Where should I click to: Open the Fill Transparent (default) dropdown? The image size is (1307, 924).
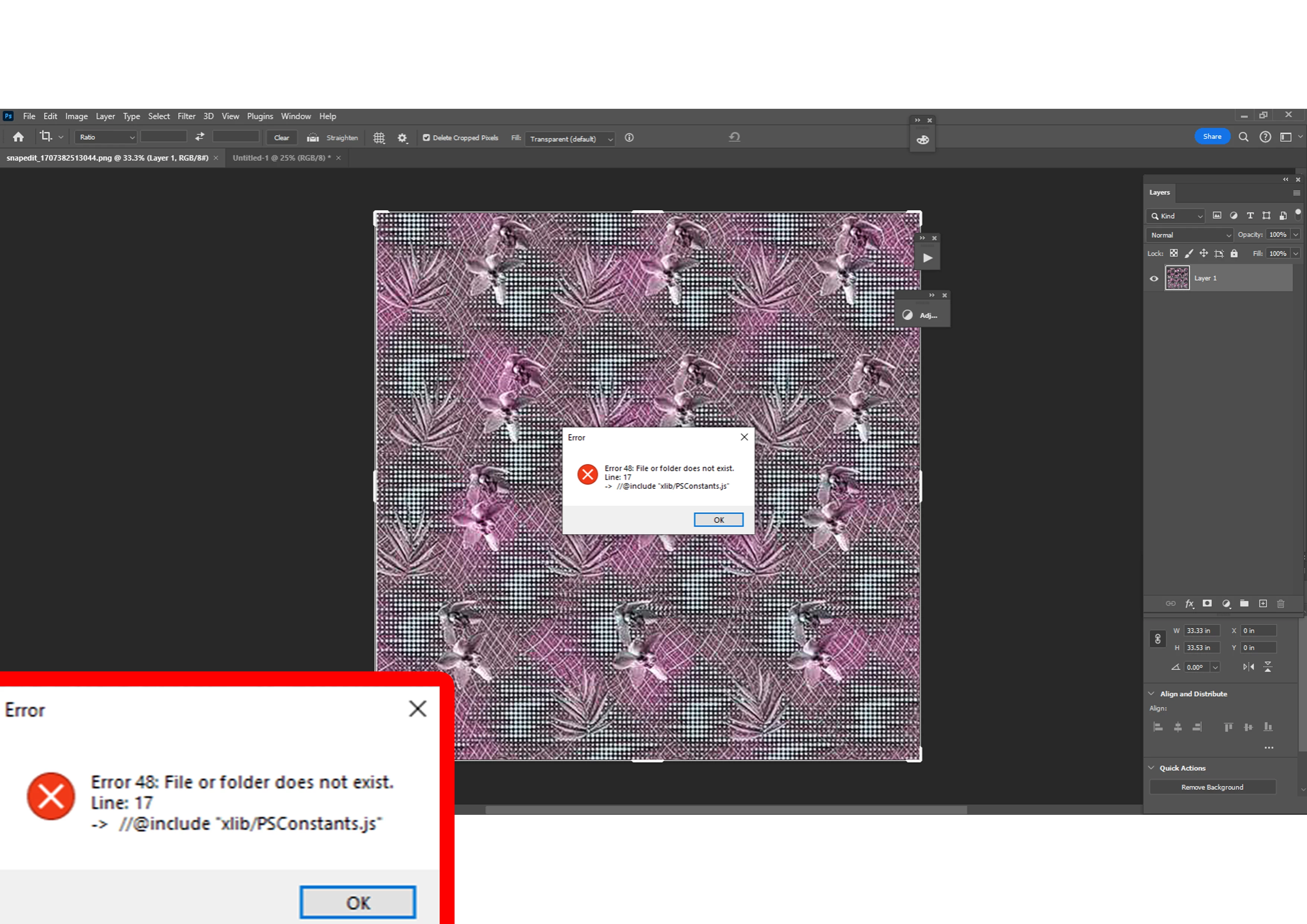click(570, 139)
